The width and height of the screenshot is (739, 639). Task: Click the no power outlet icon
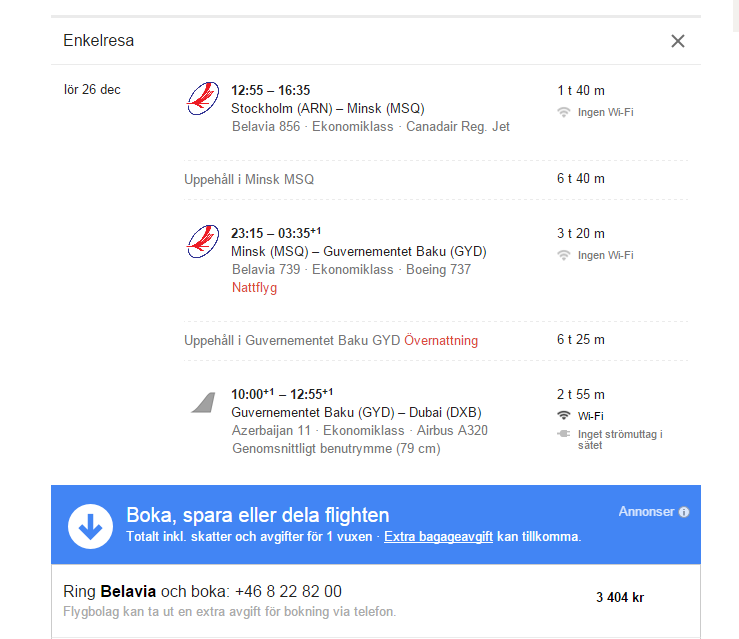tap(564, 434)
